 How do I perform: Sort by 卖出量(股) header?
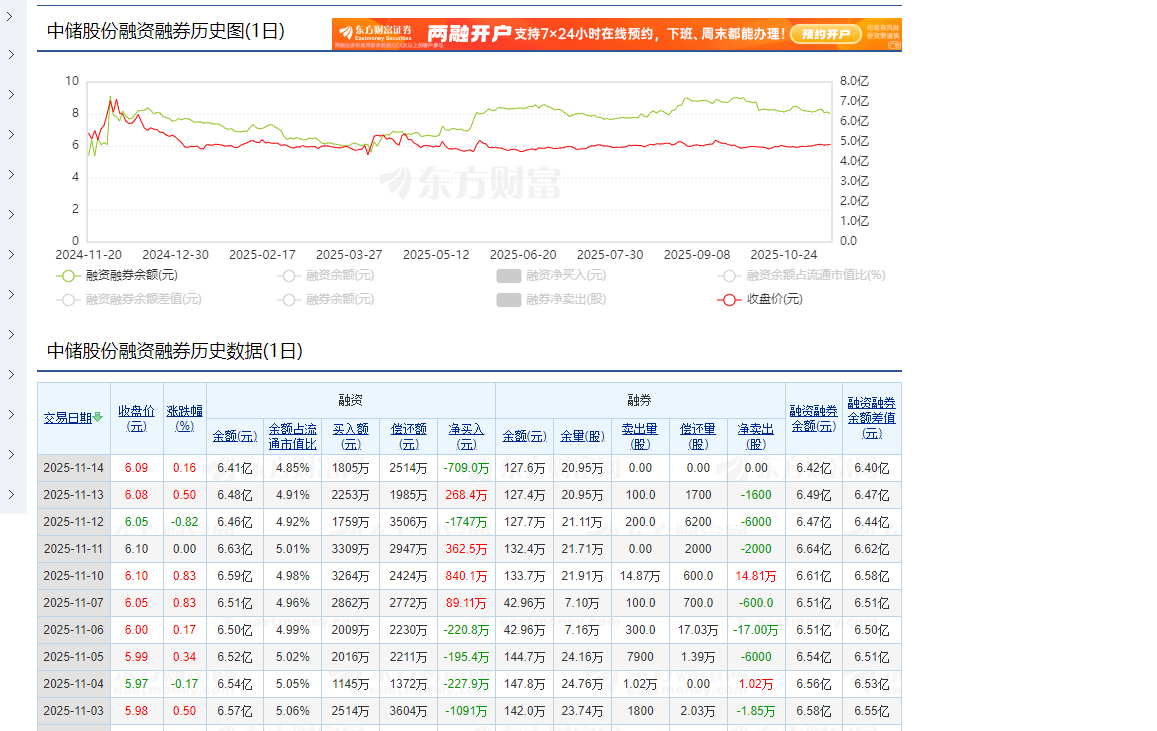640,436
